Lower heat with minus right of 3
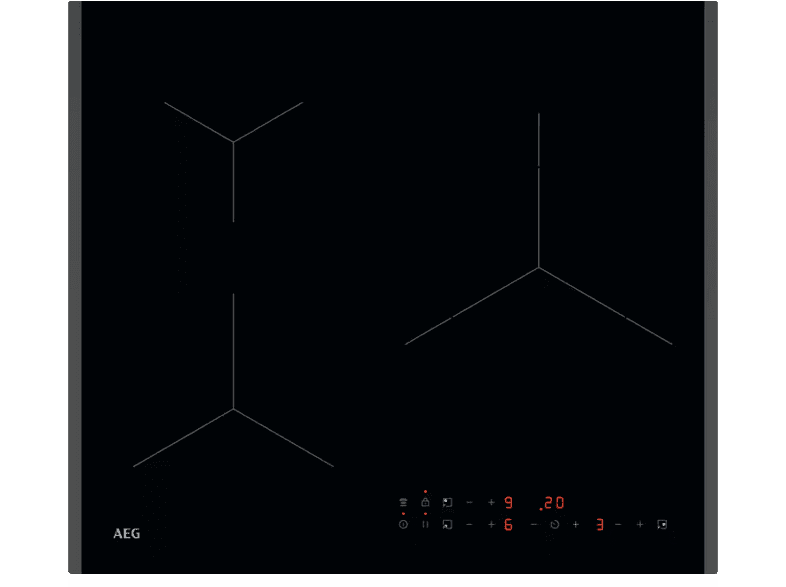Viewport: 786px width, 587px height. pos(618,524)
